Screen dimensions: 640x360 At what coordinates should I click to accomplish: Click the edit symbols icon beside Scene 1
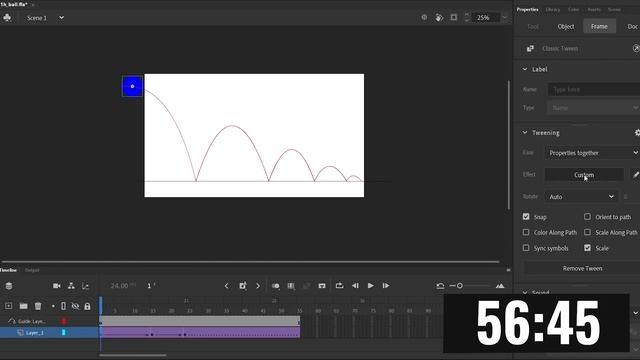(x=7, y=18)
